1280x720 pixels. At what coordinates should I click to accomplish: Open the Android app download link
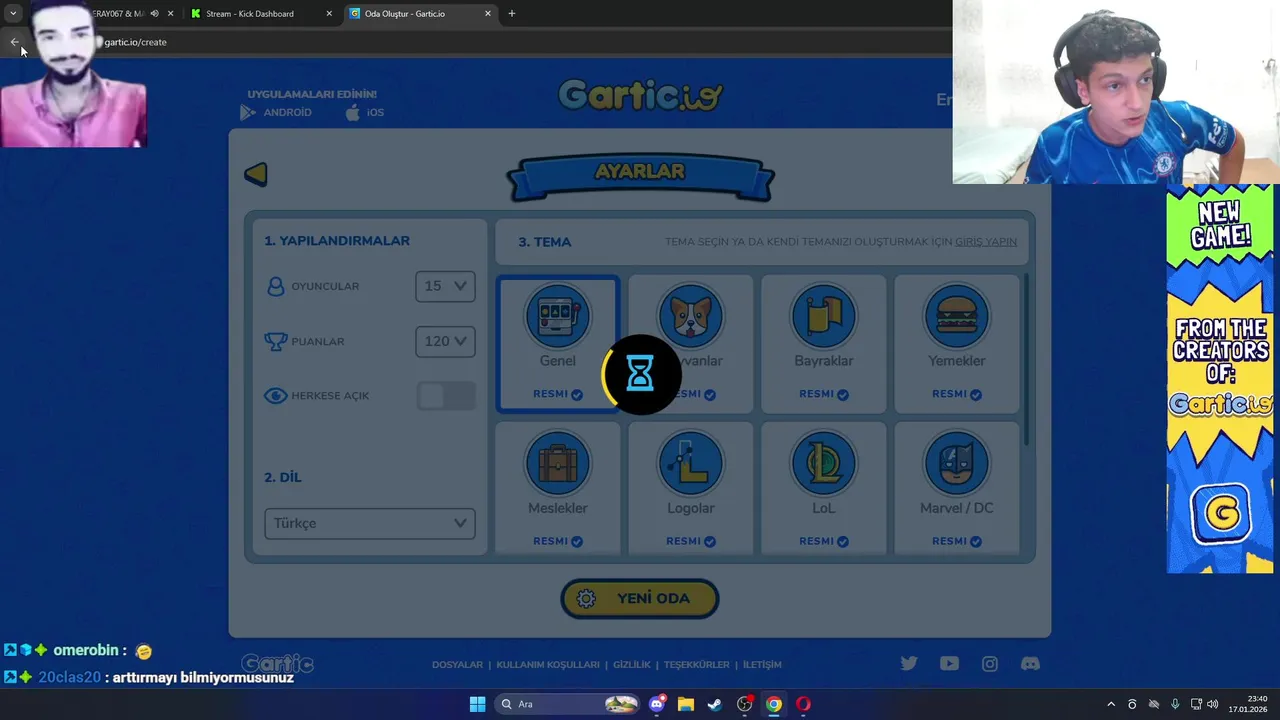(x=276, y=112)
